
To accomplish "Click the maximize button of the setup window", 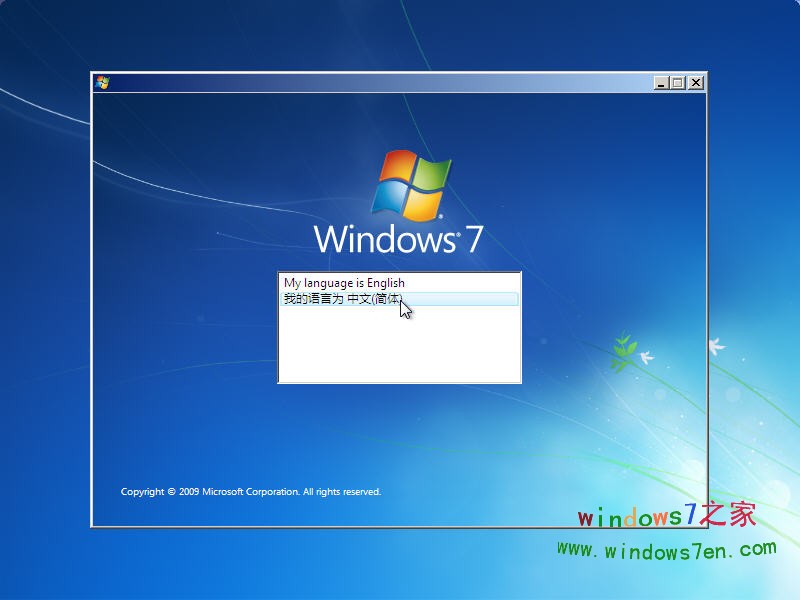I will 676,82.
